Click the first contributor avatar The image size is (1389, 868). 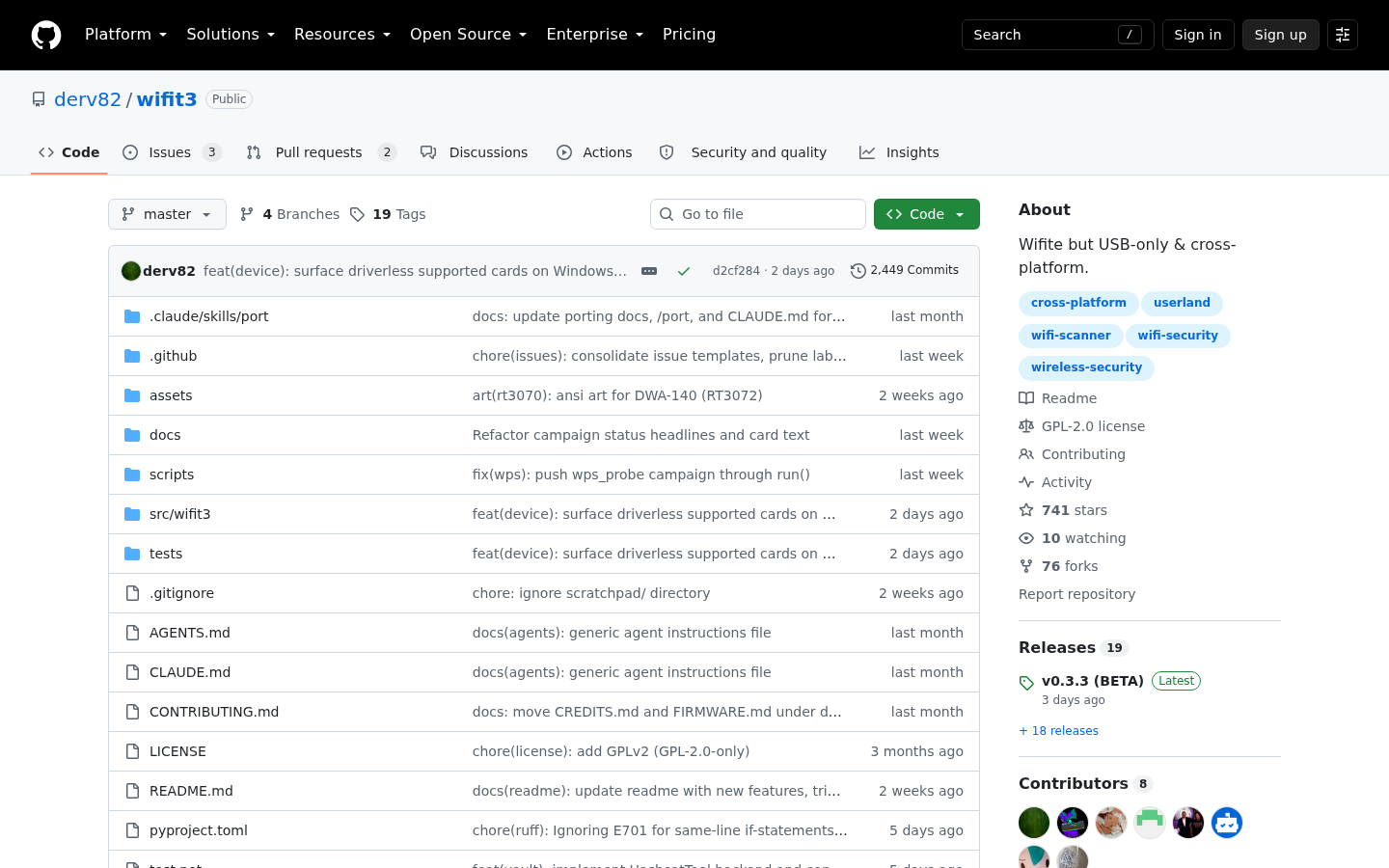1034,823
